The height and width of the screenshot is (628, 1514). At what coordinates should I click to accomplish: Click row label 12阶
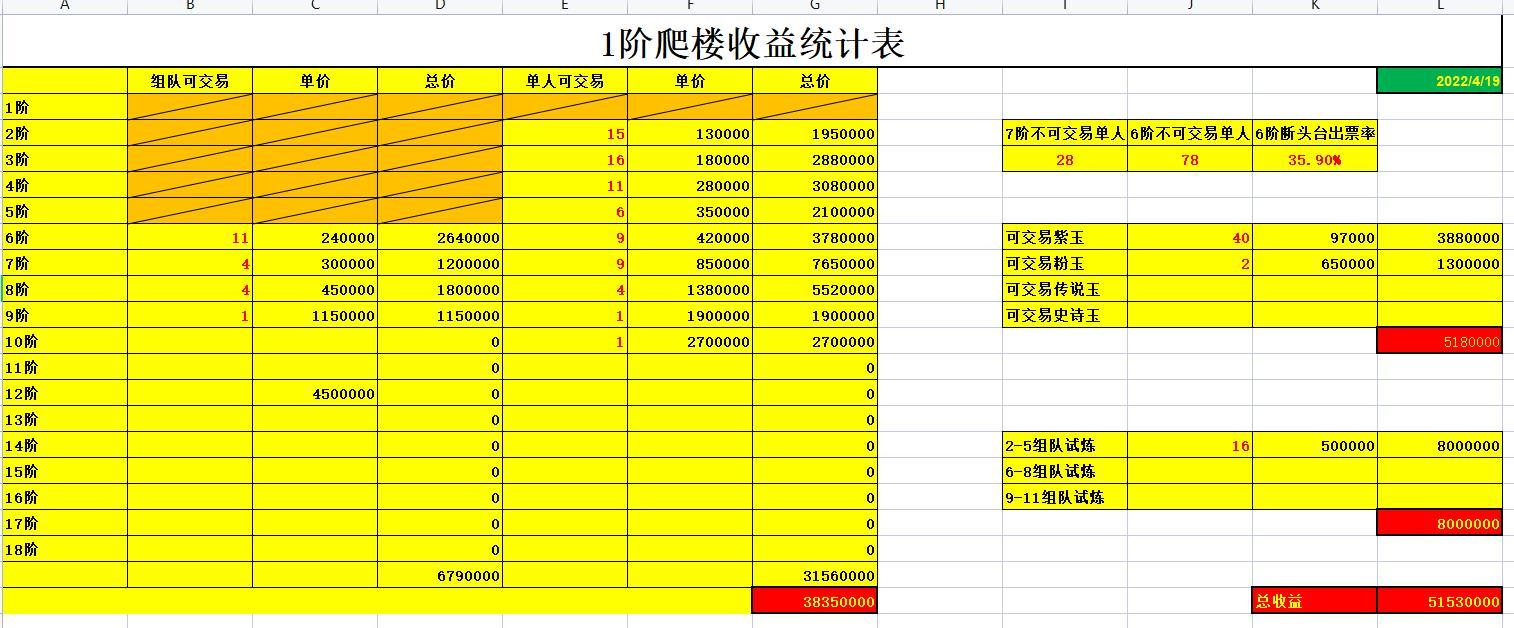pos(65,393)
